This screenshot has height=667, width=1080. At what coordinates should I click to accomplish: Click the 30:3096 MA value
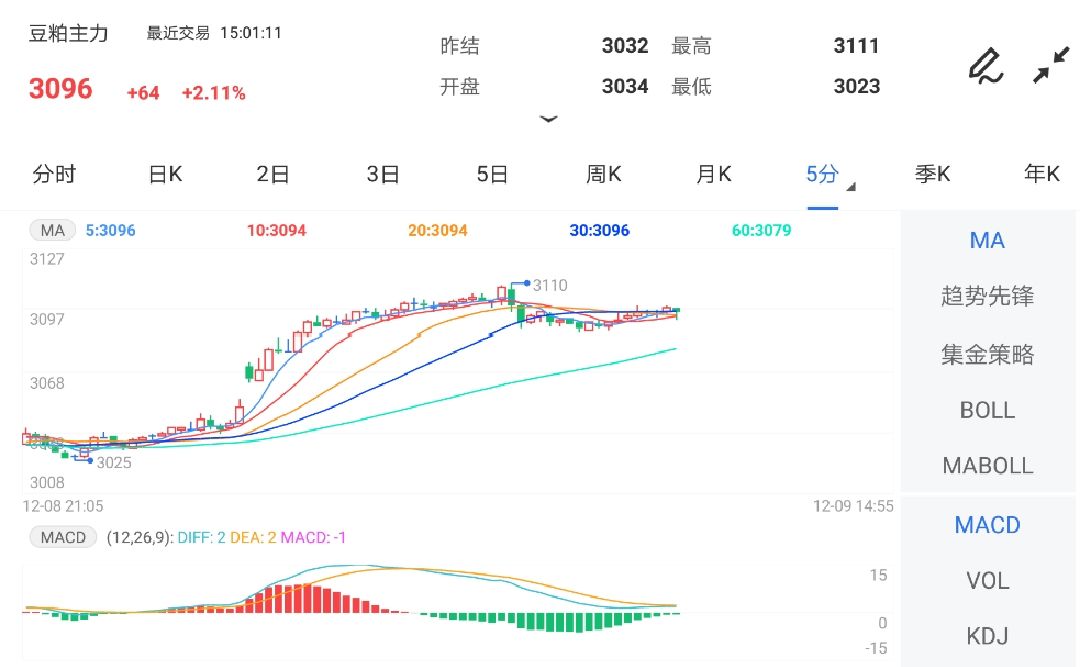599,230
